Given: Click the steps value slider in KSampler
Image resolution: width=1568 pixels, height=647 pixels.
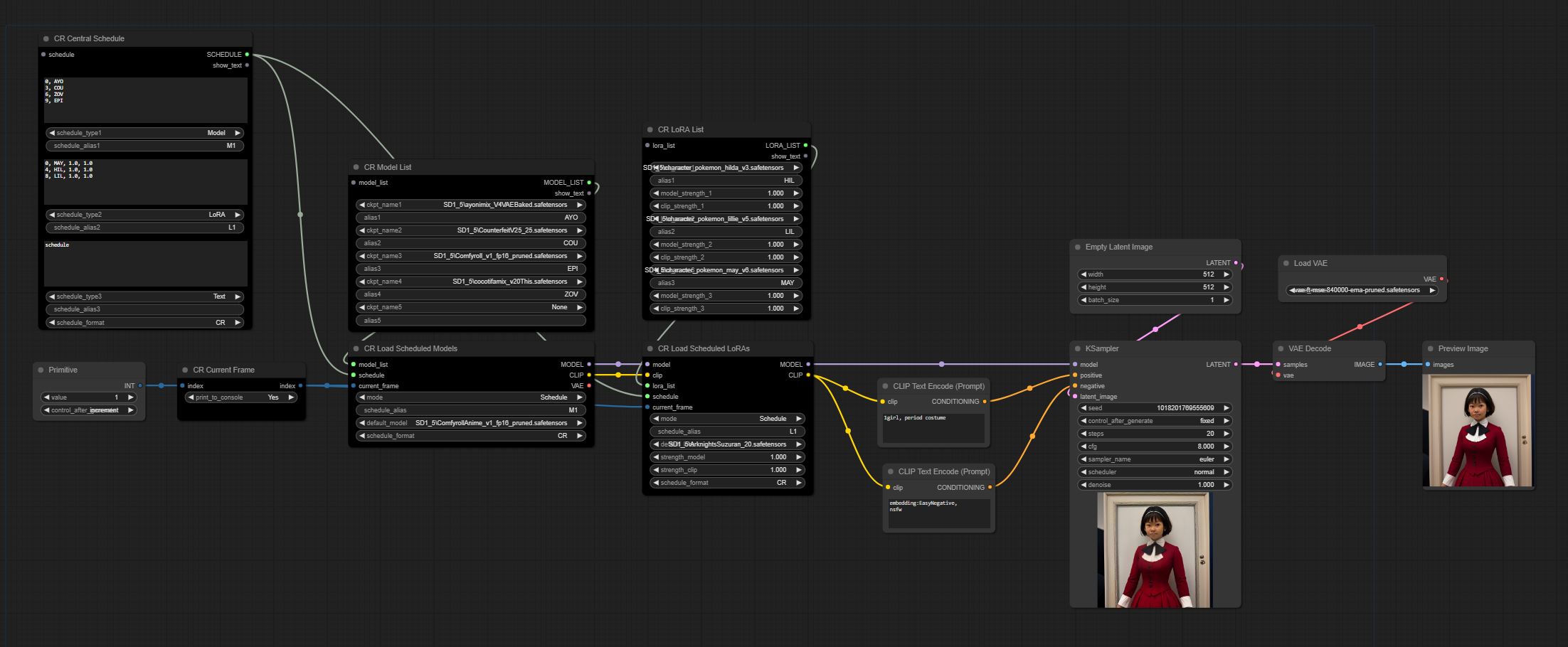Looking at the screenshot, I should pos(1155,434).
